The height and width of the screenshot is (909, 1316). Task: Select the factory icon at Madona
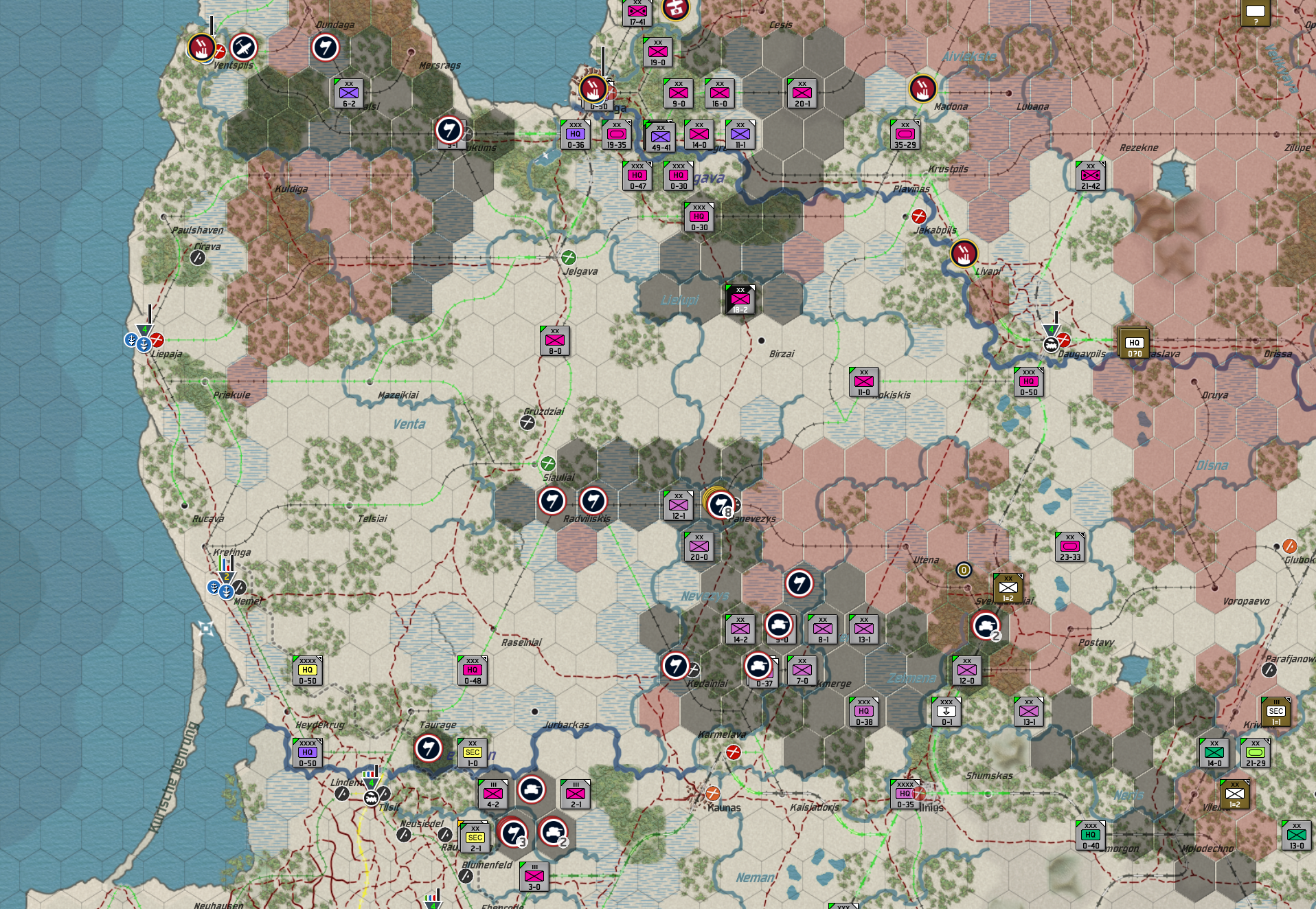[x=922, y=88]
